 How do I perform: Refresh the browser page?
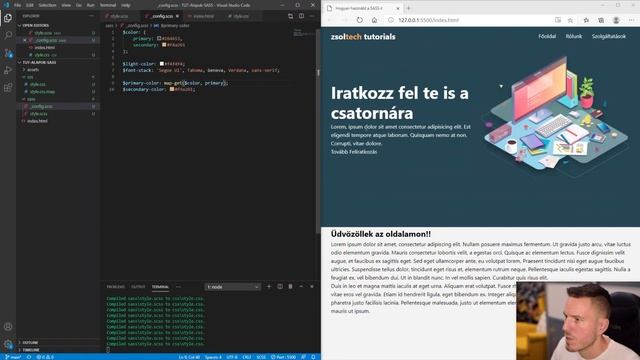point(359,20)
